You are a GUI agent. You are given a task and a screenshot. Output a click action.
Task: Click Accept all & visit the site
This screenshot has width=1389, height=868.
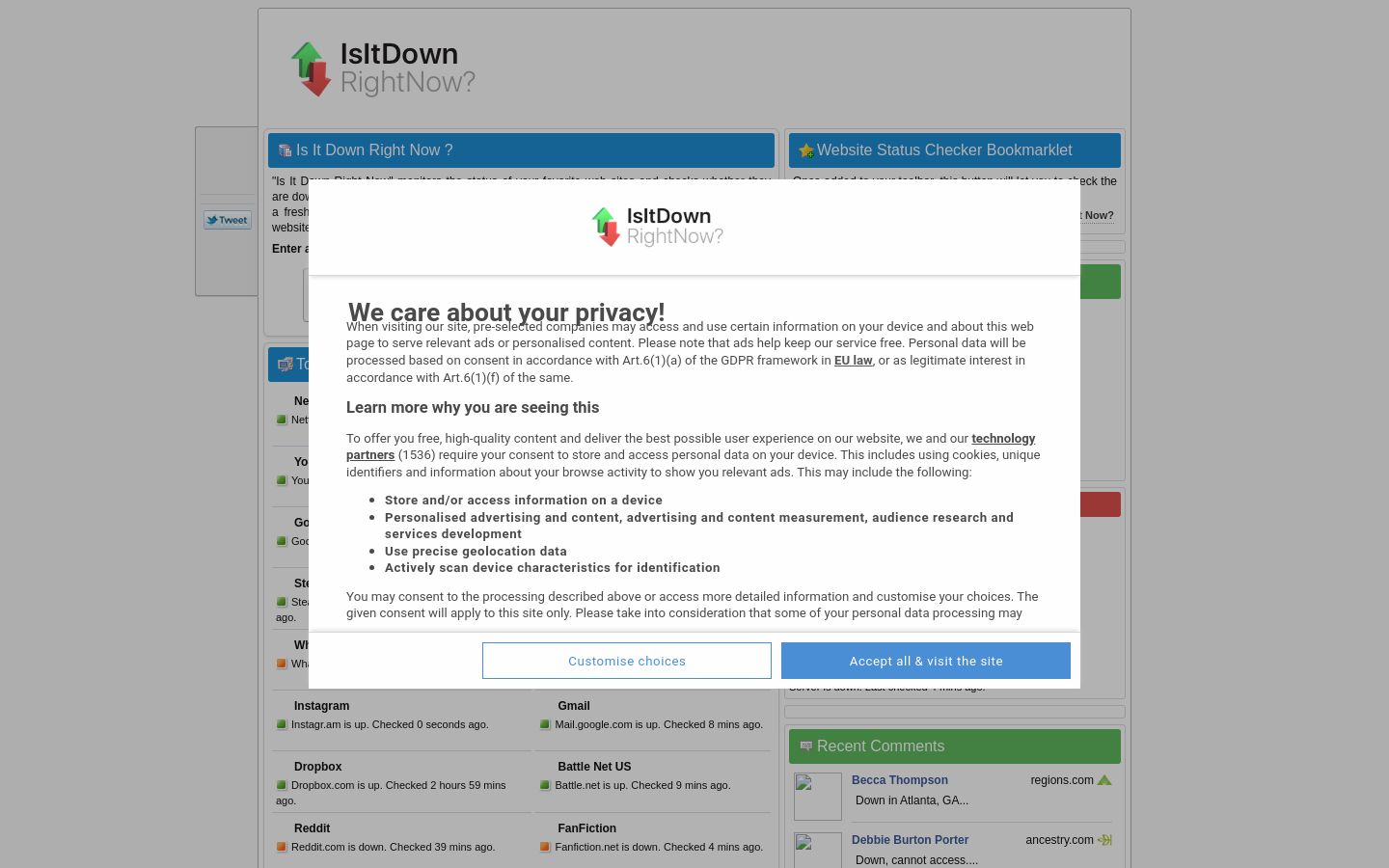[x=926, y=661]
